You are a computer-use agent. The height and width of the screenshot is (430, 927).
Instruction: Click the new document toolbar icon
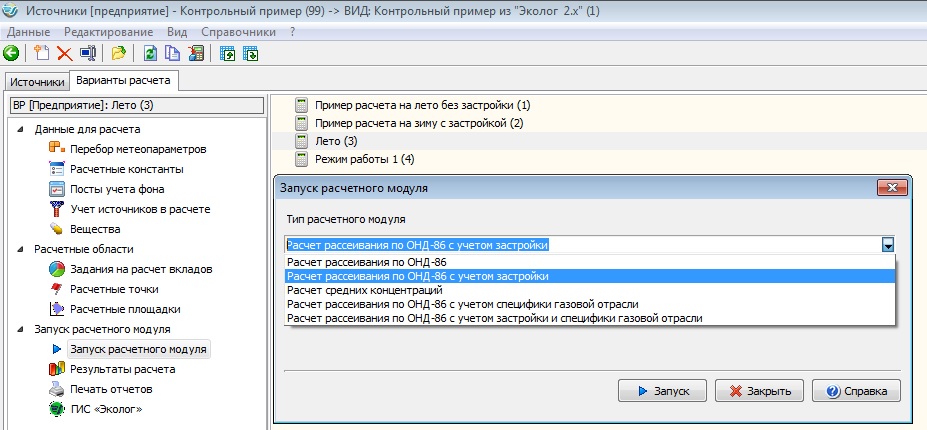click(x=41, y=54)
